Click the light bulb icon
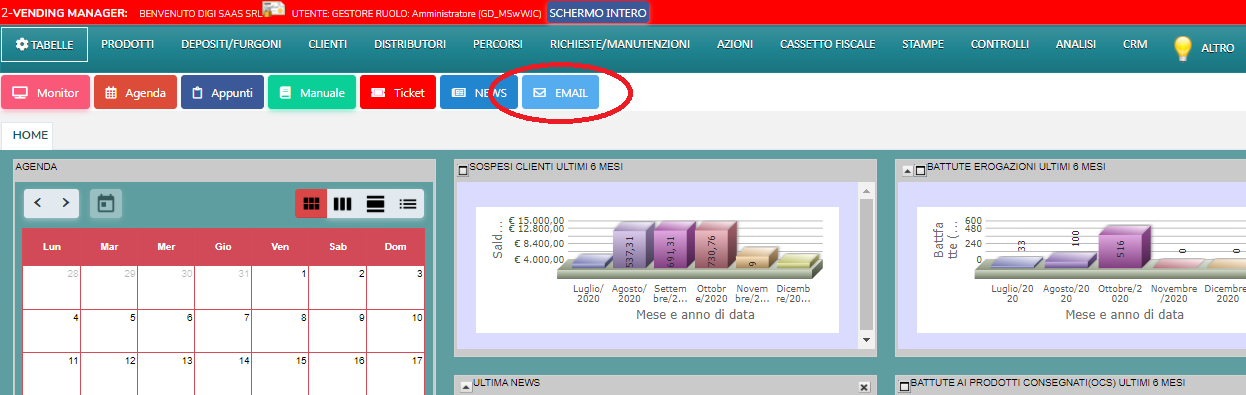Screen dimensions: 1246x395 coord(1183,47)
